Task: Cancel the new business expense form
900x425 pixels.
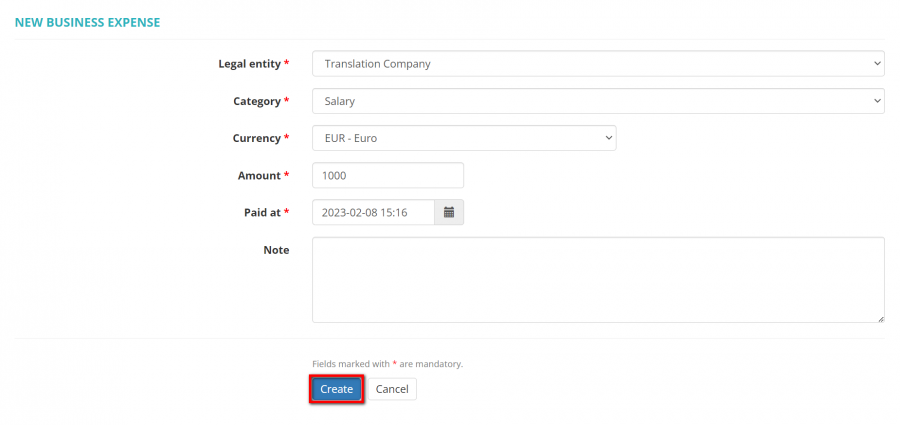Action: (392, 389)
